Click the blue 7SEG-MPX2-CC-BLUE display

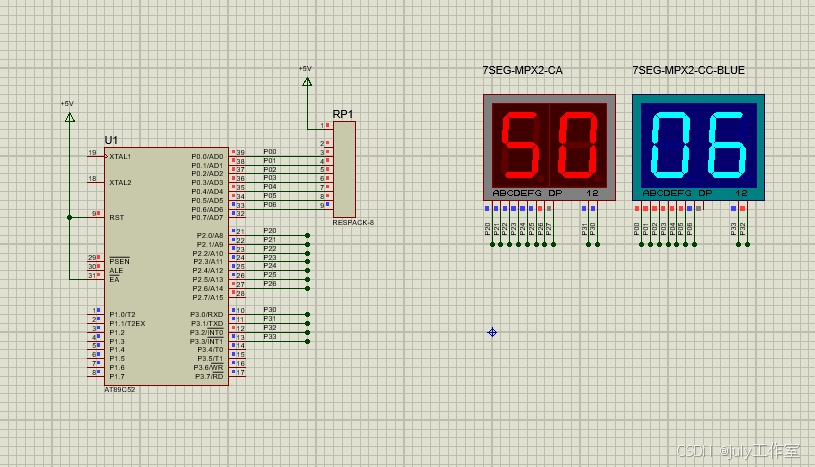698,147
